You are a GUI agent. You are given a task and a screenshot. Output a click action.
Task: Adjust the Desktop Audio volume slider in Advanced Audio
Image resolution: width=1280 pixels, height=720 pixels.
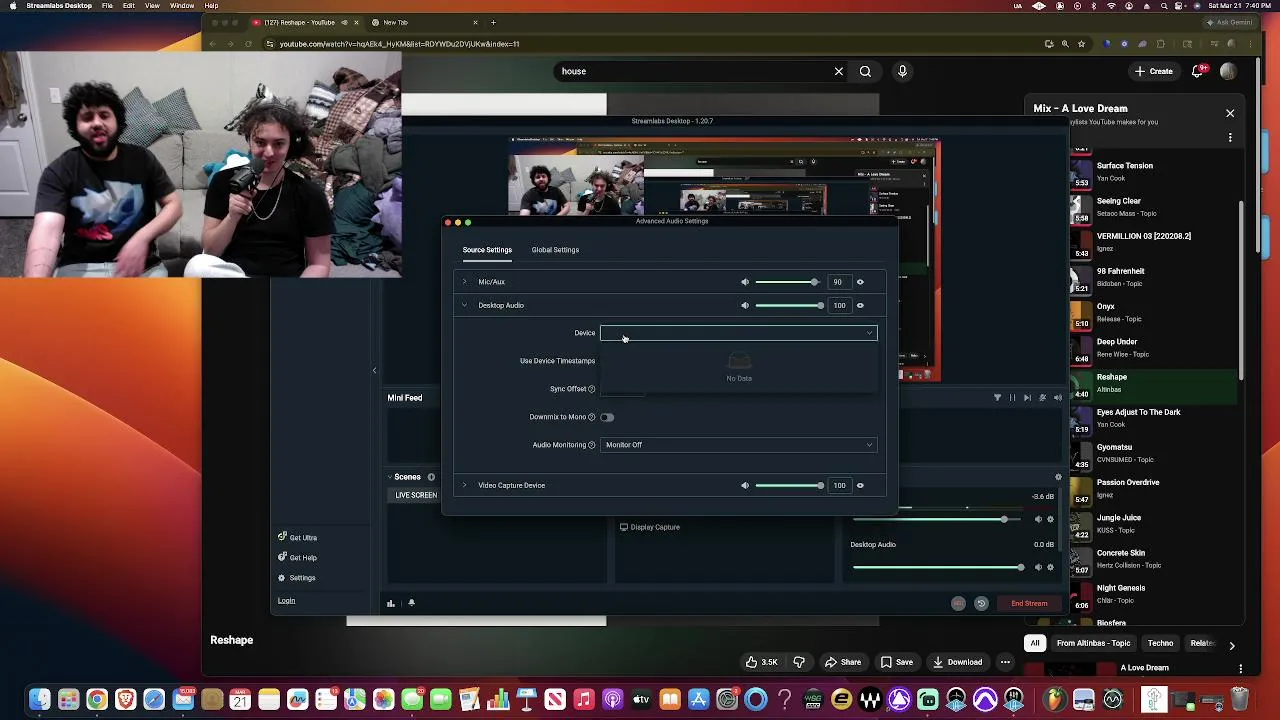click(x=788, y=305)
